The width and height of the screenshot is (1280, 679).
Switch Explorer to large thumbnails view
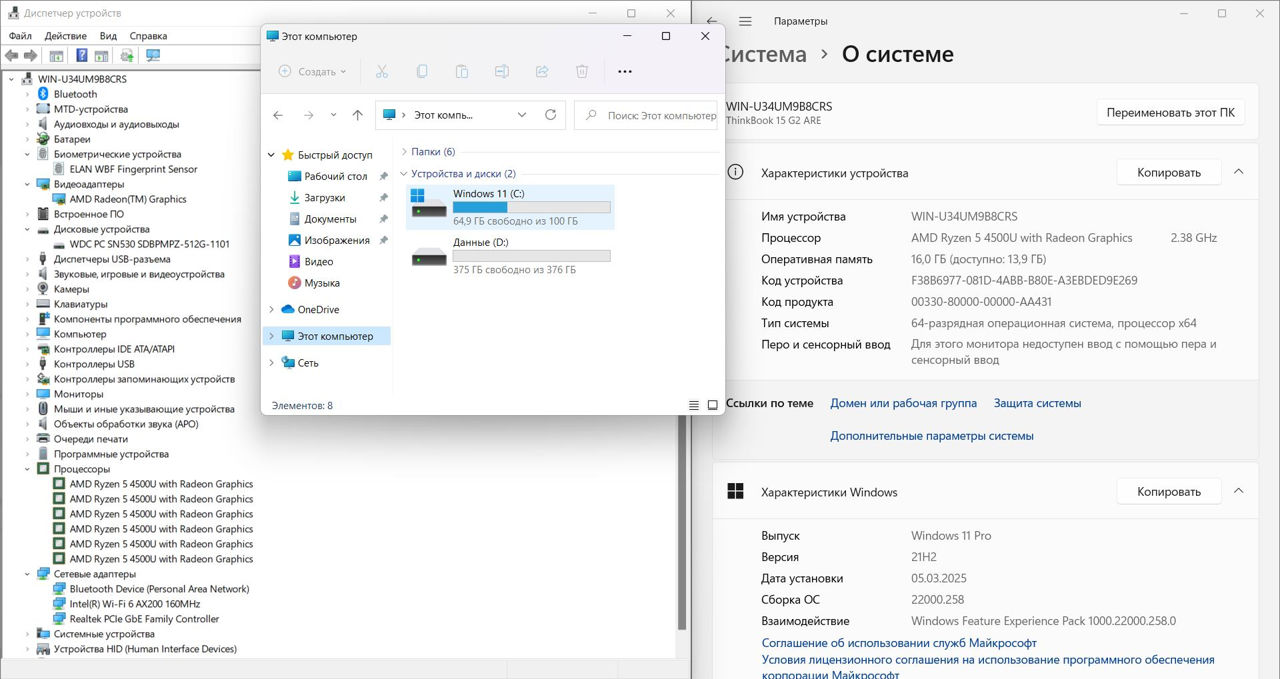point(713,405)
